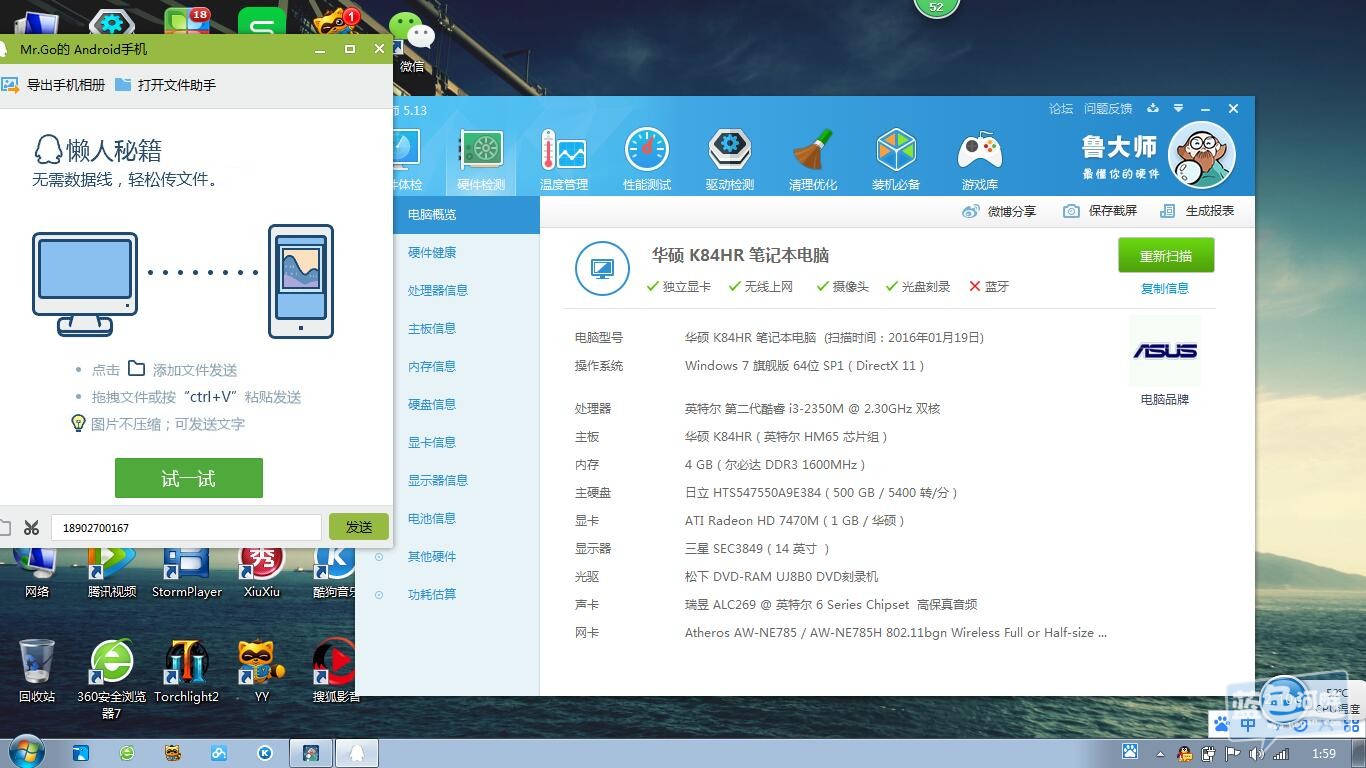Viewport: 1366px width, 768px height.
Task: Open 回收站 Recycle Bin
Action: click(37, 671)
